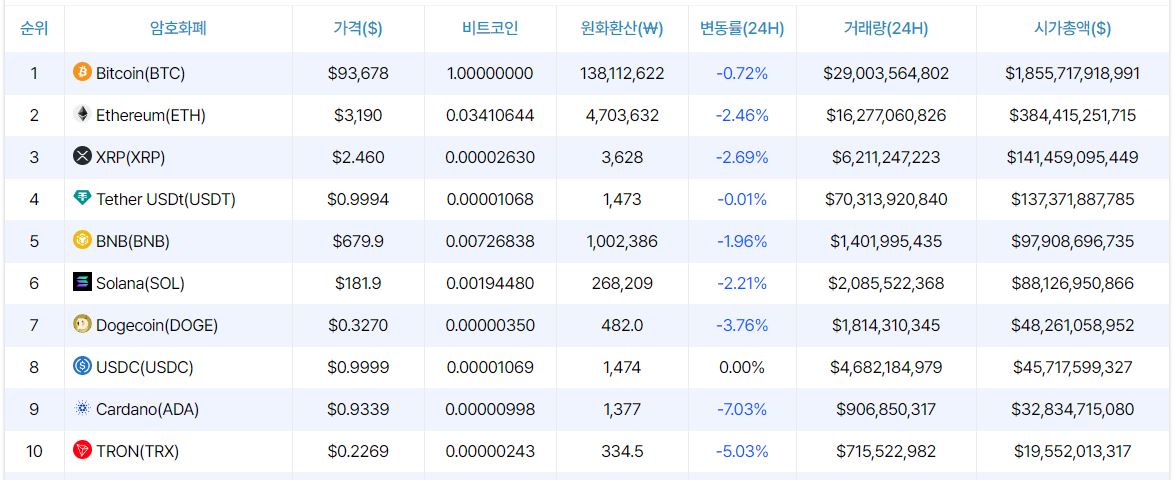Select TRON price $0.2269
Screen dimensions: 1174x480
click(358, 451)
